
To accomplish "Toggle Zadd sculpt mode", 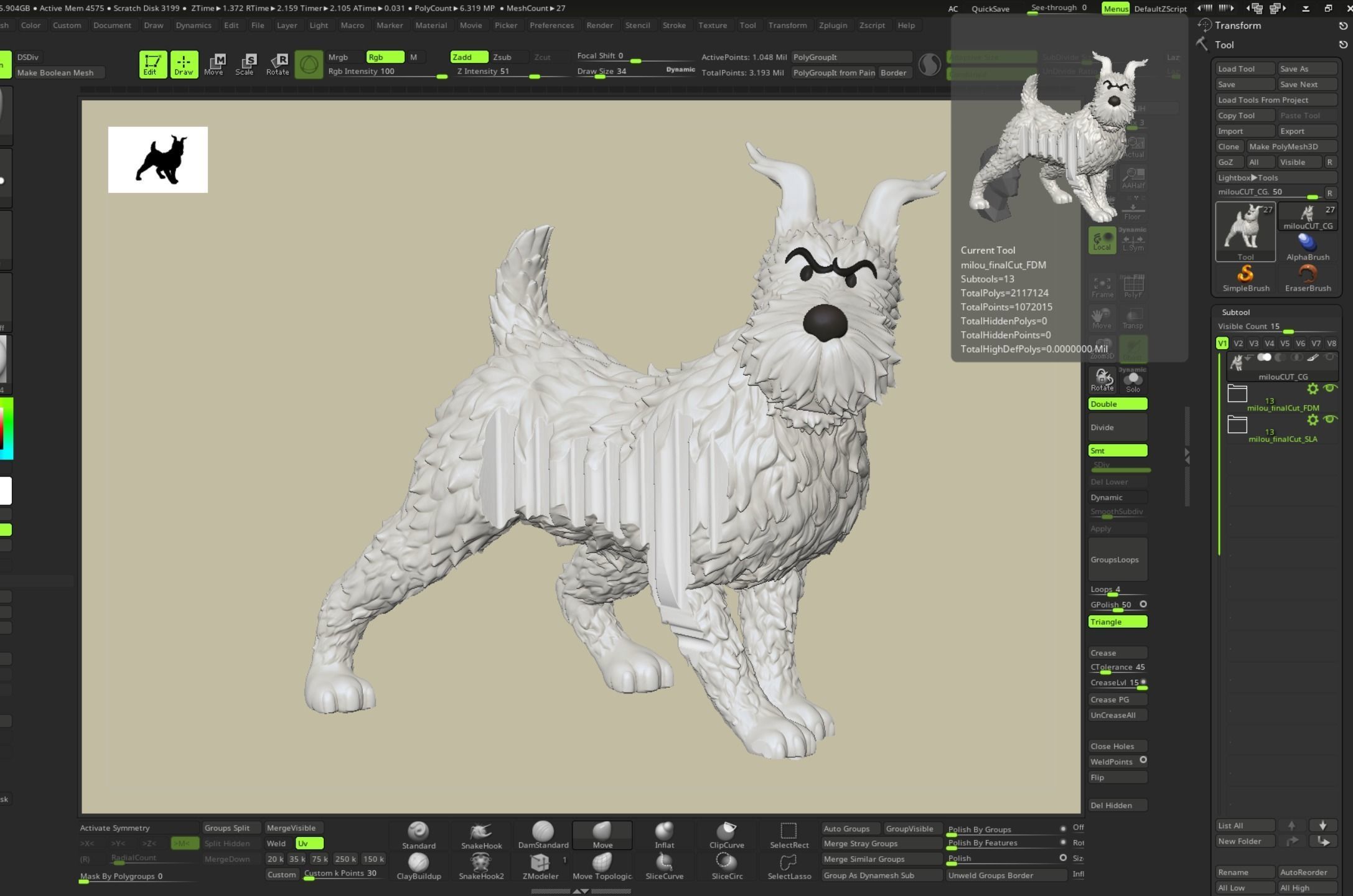I will tap(469, 57).
